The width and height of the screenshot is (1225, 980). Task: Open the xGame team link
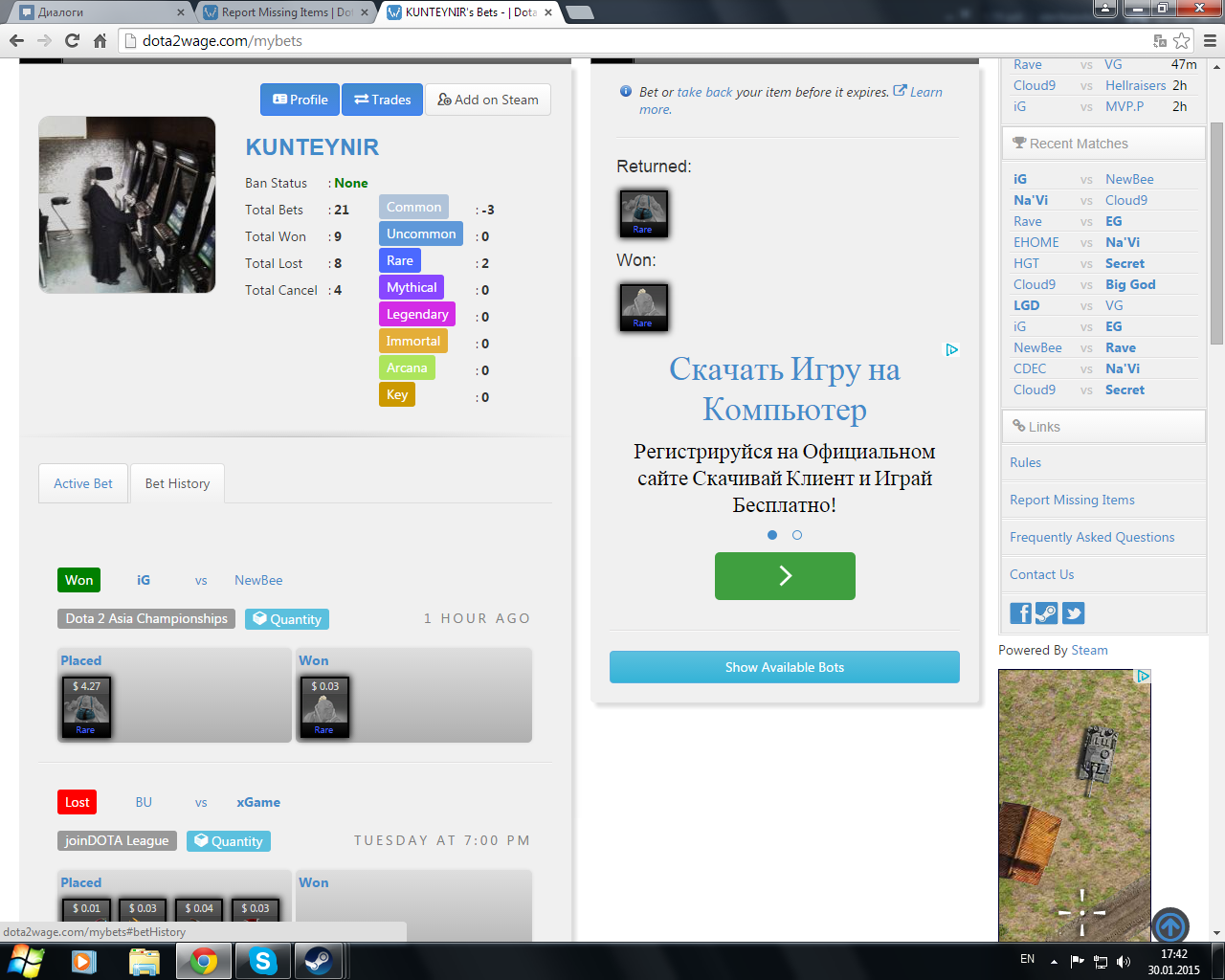click(258, 802)
